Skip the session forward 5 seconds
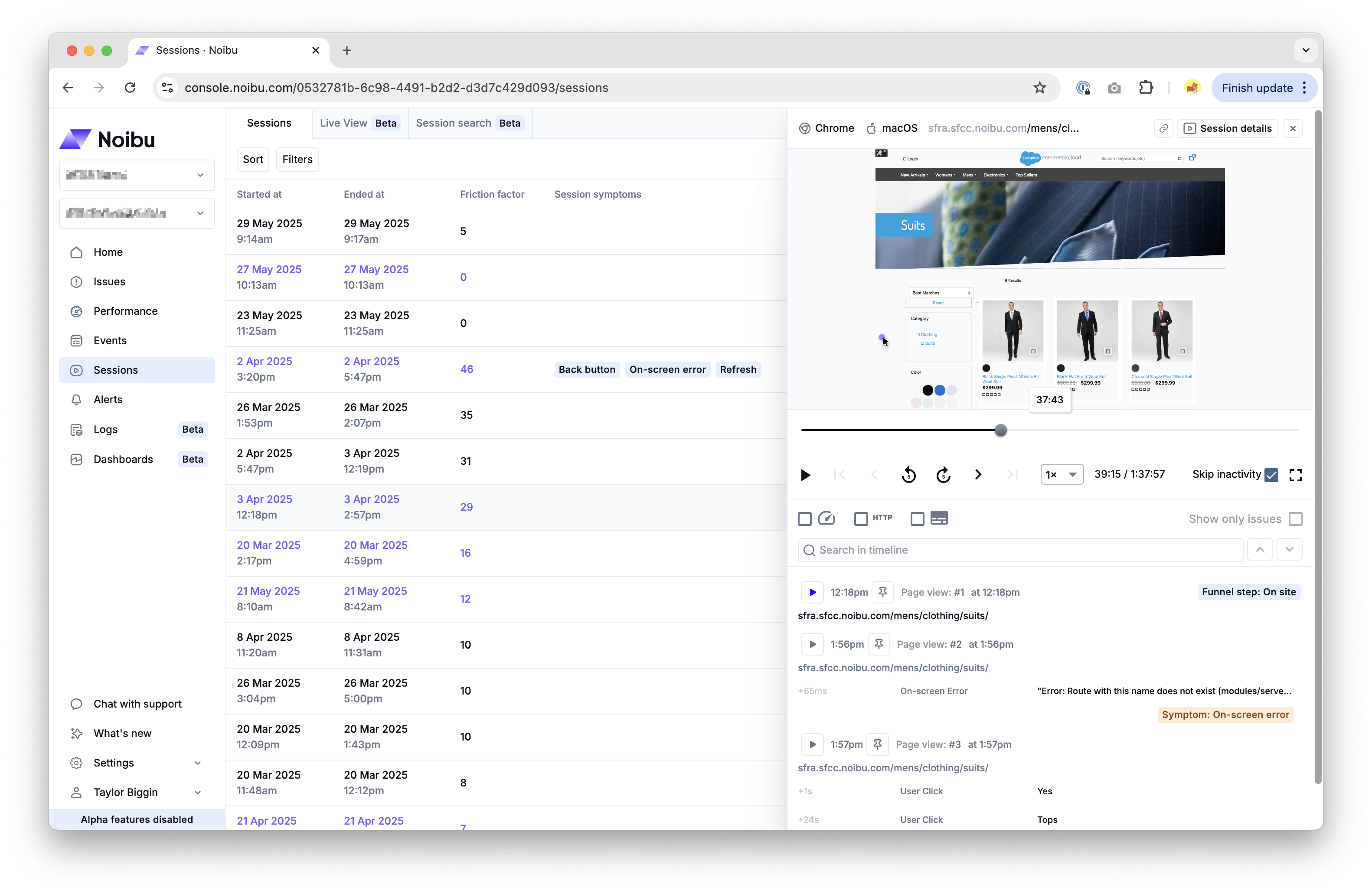 [943, 475]
